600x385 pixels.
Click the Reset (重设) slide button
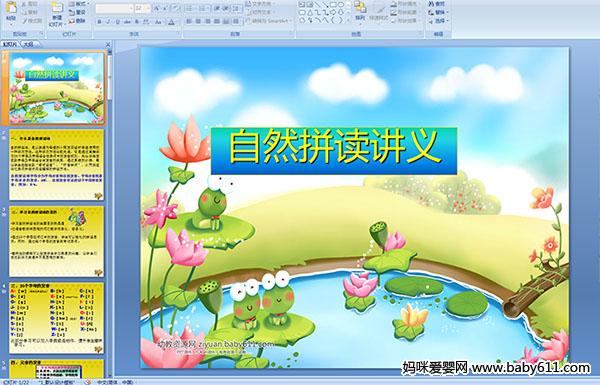coord(77,13)
